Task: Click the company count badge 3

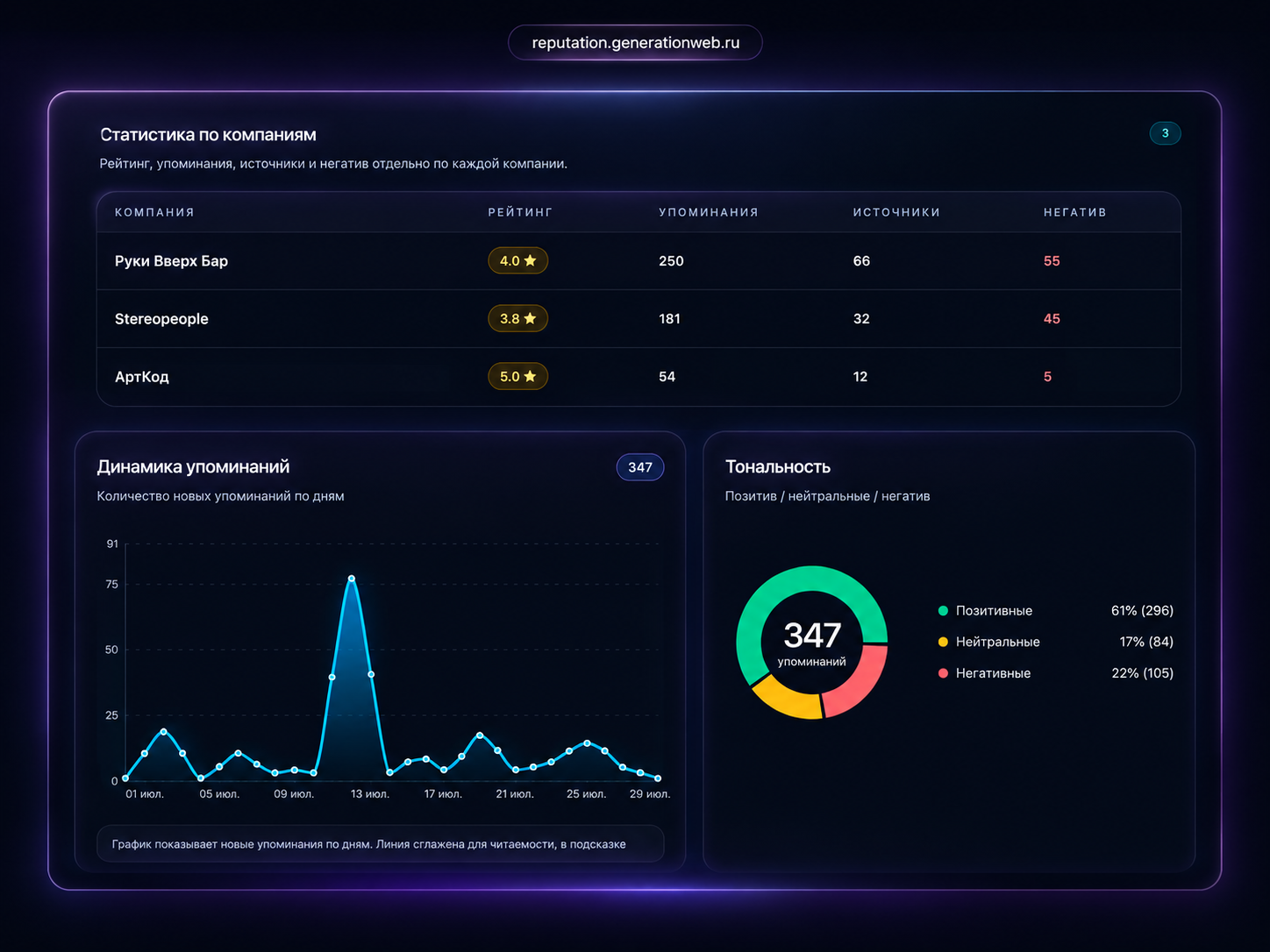Action: [1165, 133]
